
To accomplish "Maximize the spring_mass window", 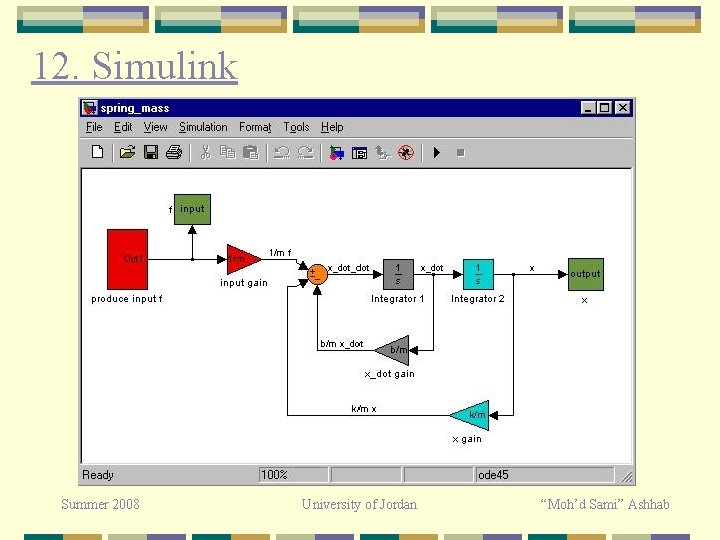I will [x=604, y=108].
